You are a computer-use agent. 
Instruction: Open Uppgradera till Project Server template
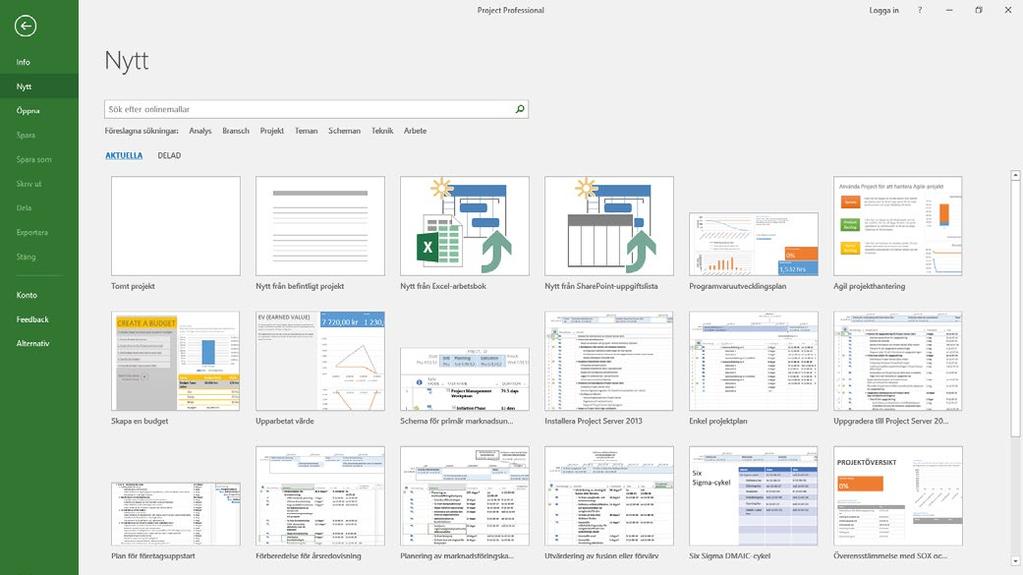point(898,361)
